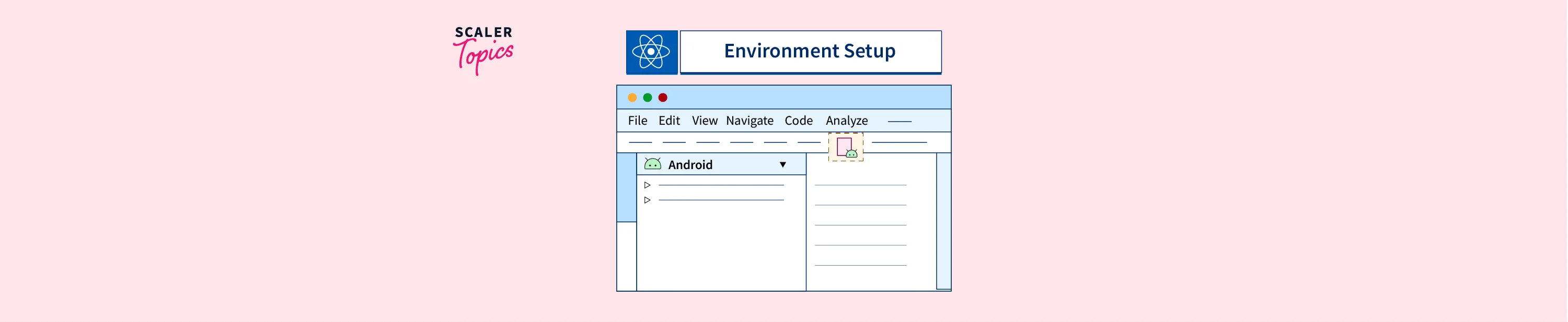
Task: Click the green window control dot
Action: point(648,98)
